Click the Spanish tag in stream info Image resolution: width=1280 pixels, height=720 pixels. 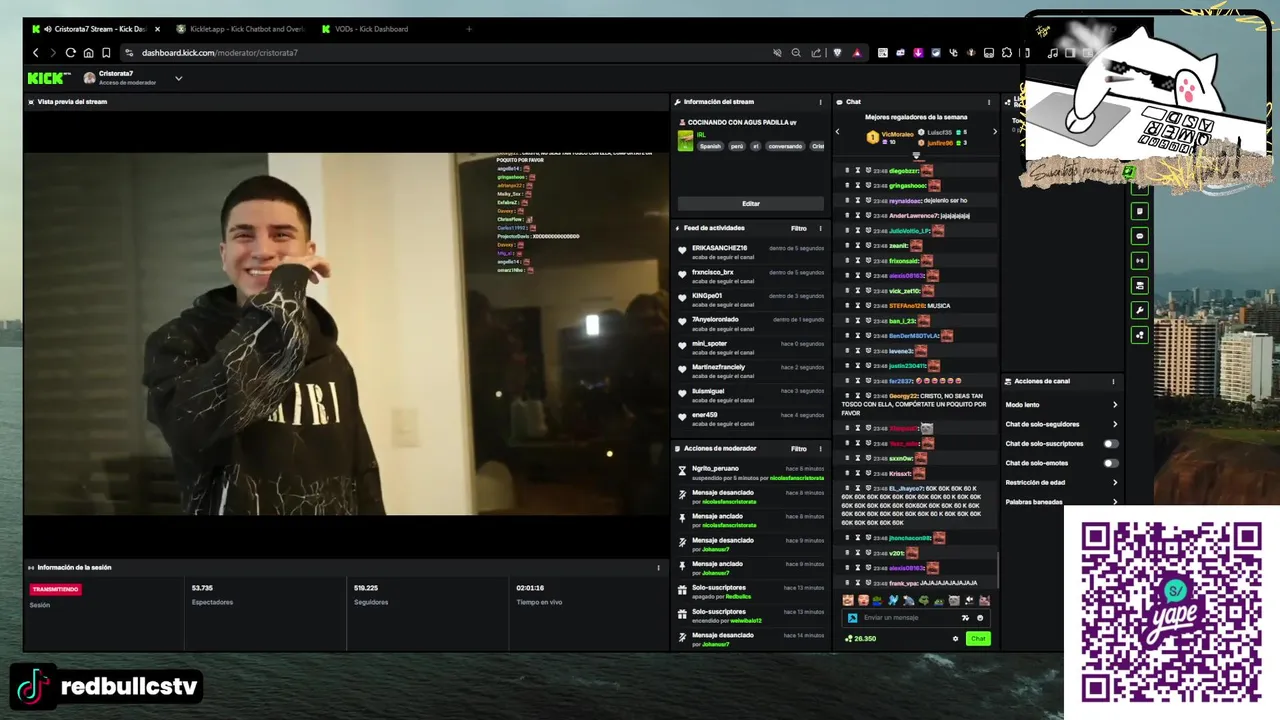tap(710, 146)
